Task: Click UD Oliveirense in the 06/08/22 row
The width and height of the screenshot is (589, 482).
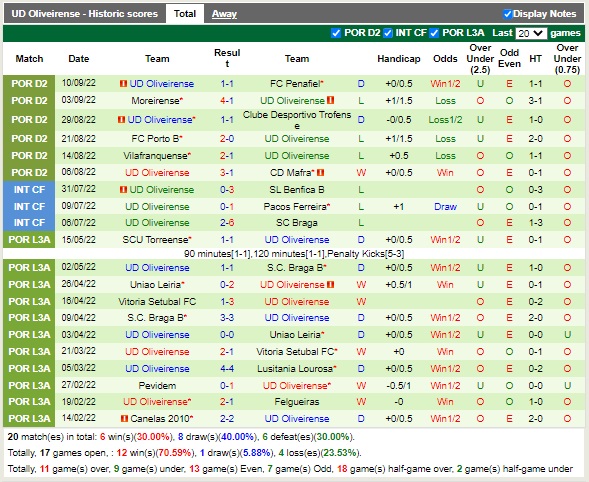Action: [x=157, y=172]
